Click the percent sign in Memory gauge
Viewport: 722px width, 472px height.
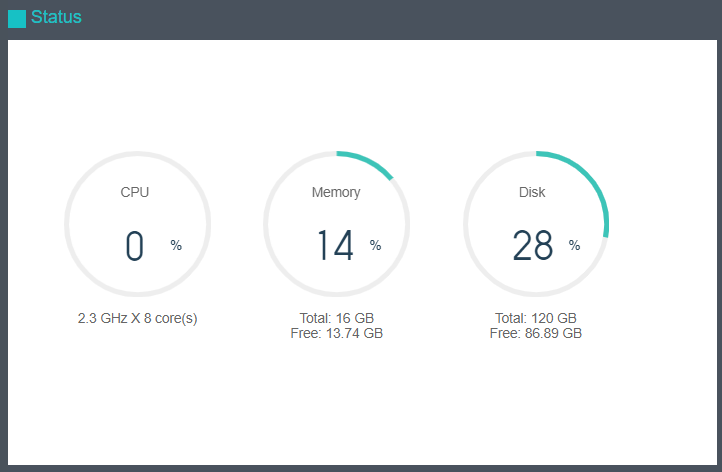pos(375,245)
